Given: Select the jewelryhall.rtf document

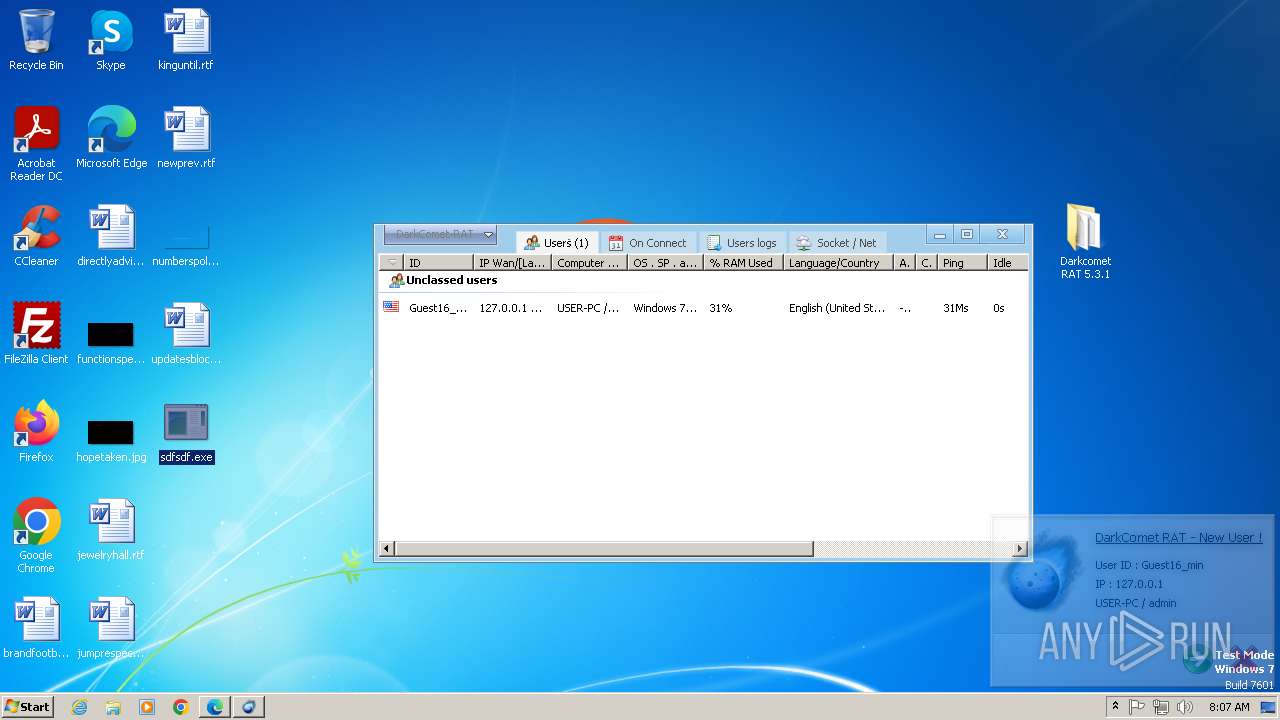Looking at the screenshot, I should tap(111, 530).
